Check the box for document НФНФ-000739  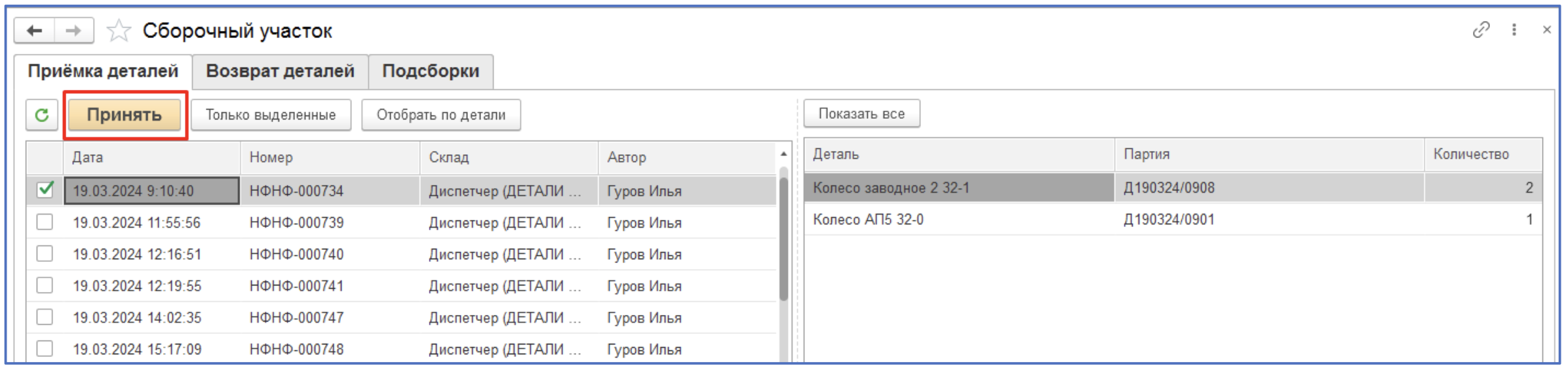tap(45, 222)
